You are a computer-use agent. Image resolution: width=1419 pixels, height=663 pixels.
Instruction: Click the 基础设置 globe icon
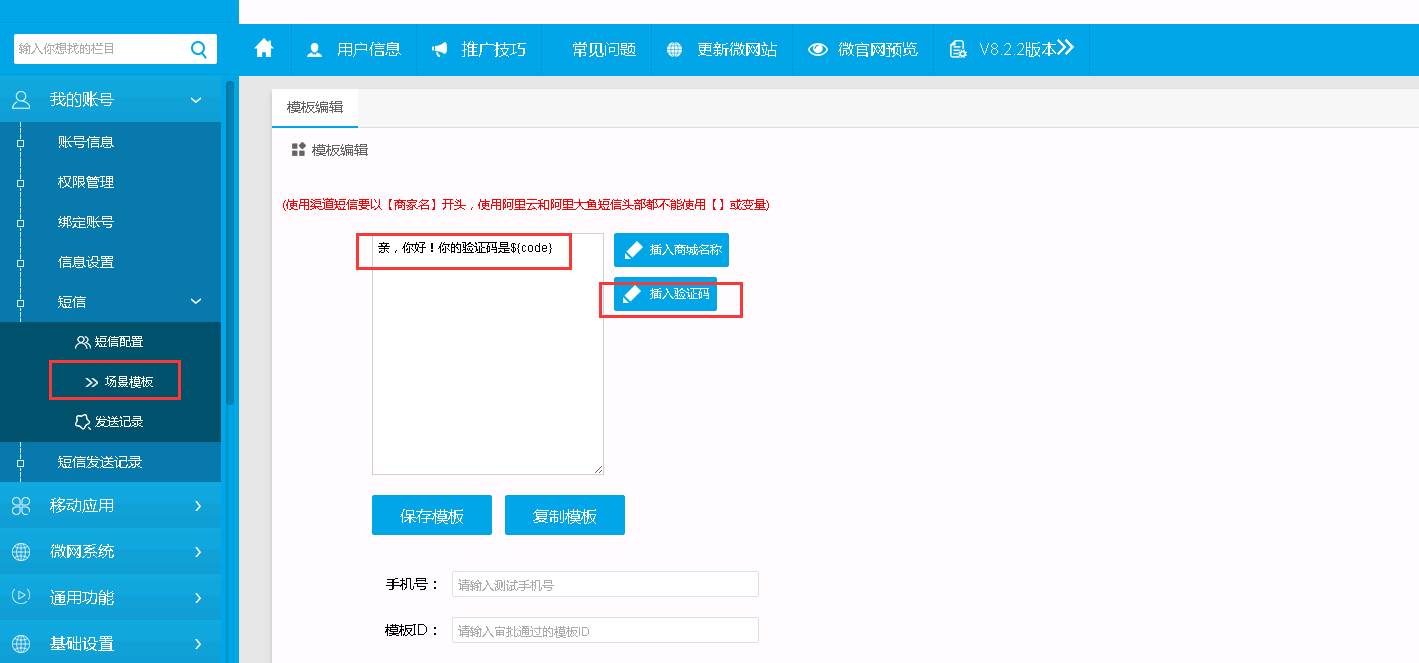pyautogui.click(x=21, y=643)
